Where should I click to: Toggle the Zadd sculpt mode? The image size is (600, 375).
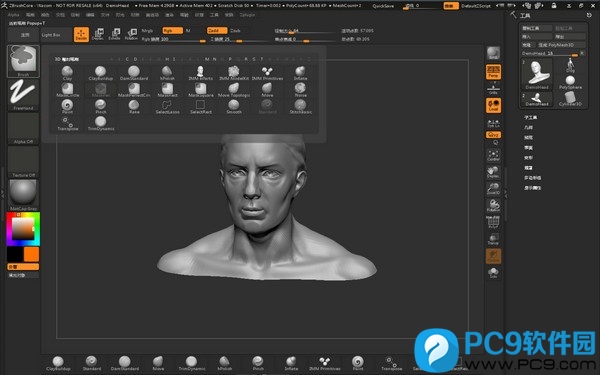pos(217,31)
